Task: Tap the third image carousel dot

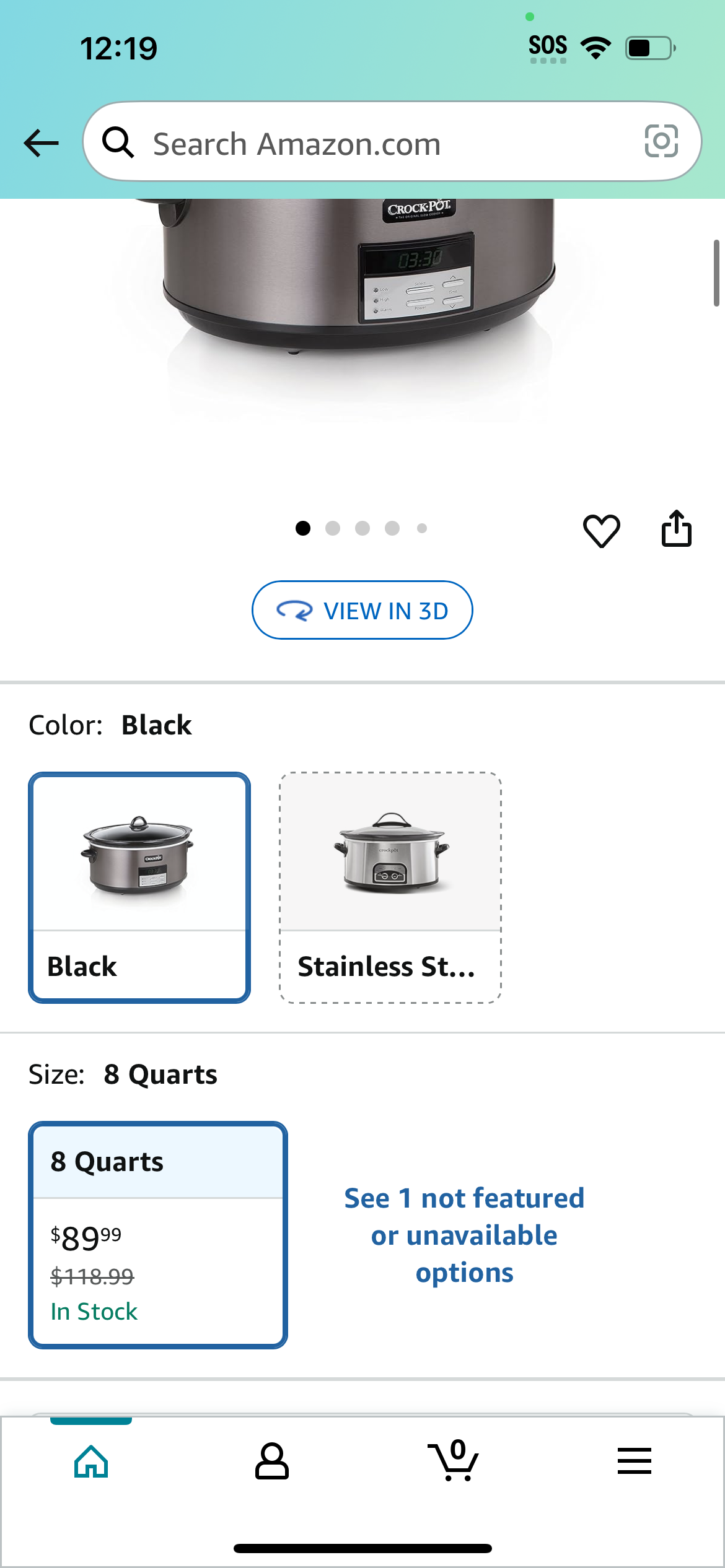Action: click(362, 528)
